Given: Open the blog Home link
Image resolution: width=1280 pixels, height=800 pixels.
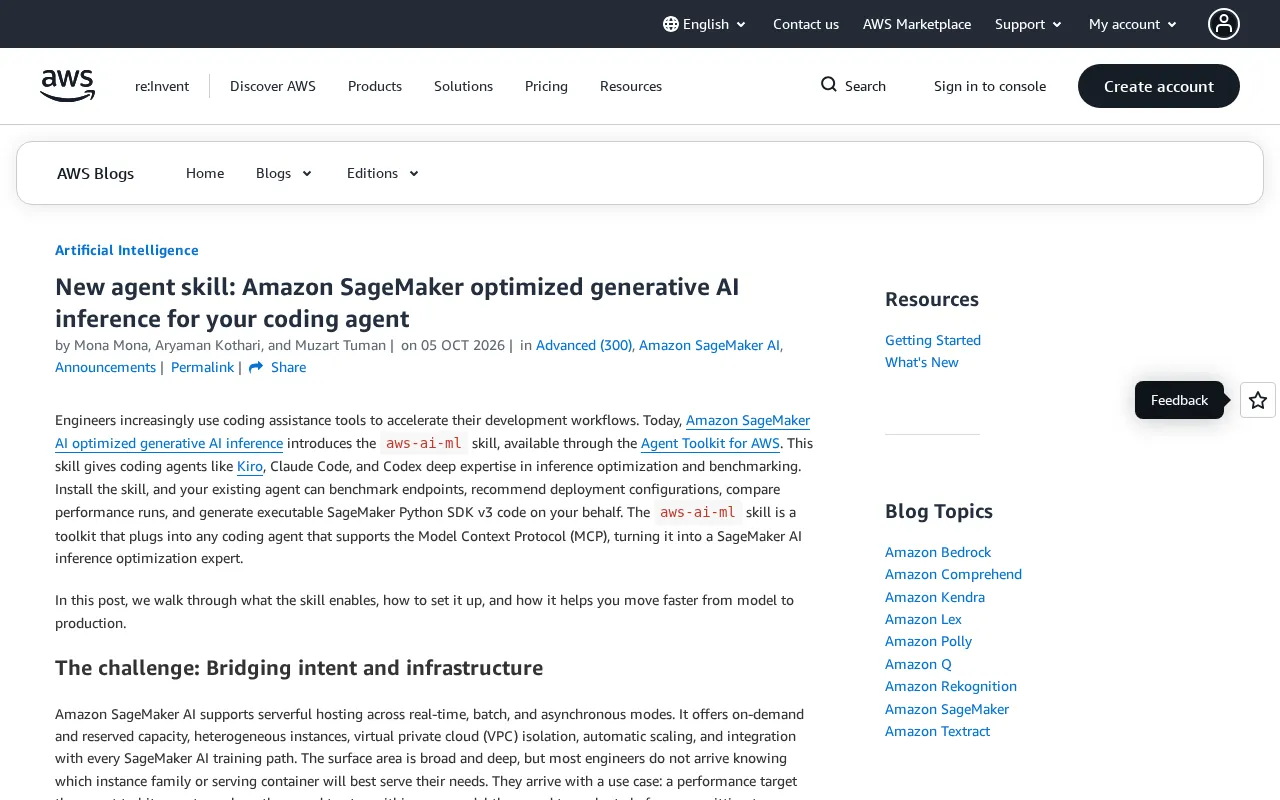Looking at the screenshot, I should (x=205, y=173).
